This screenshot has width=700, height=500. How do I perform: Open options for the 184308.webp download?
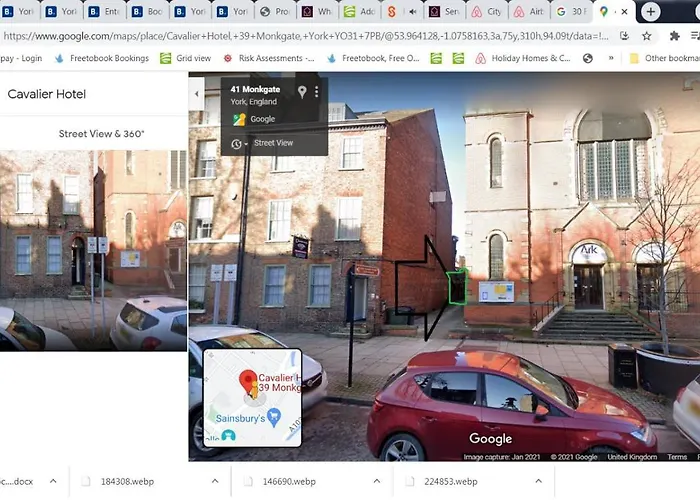215,481
